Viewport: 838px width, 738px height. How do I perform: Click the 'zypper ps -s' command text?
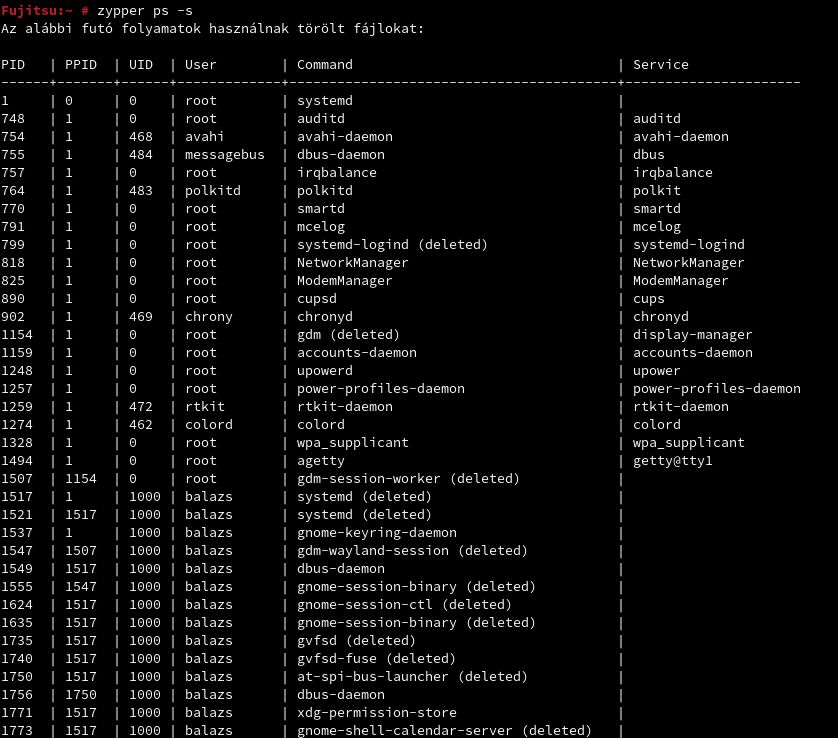coord(145,11)
